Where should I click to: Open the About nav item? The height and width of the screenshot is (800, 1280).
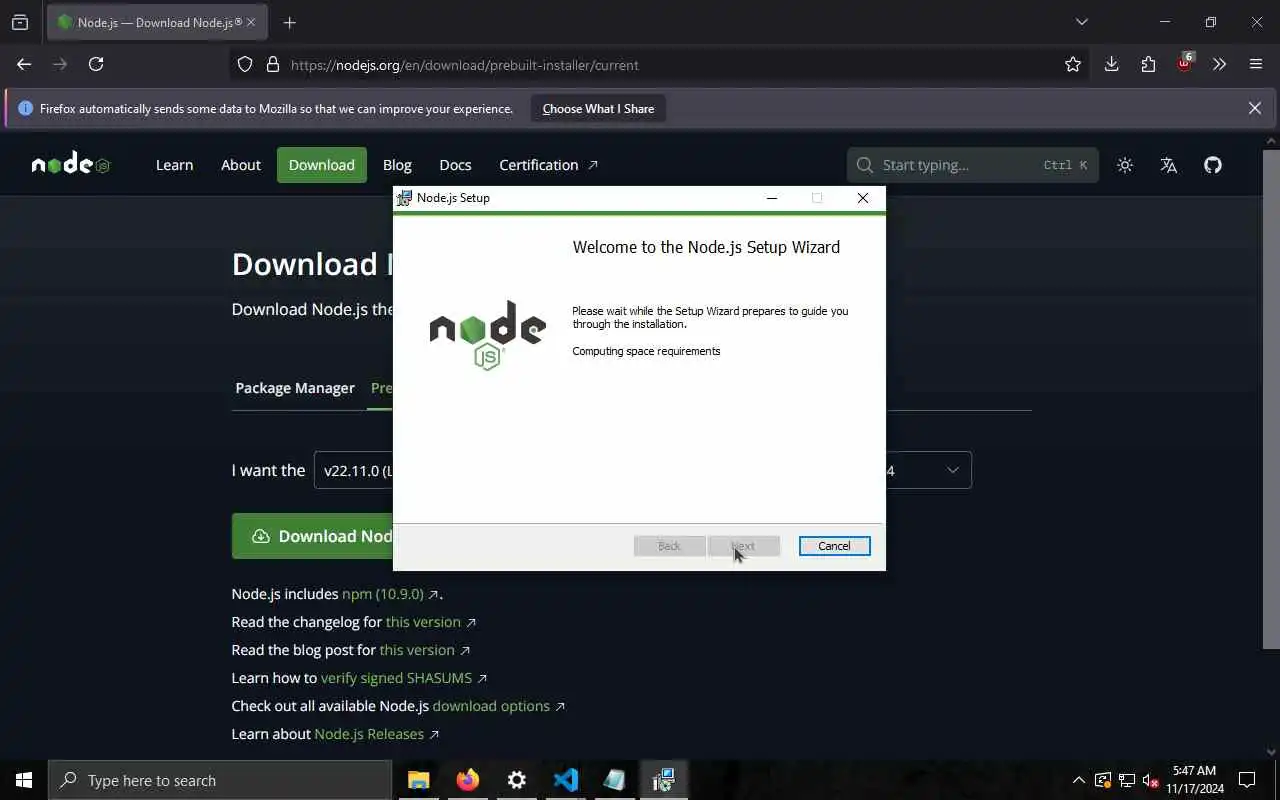(x=240, y=165)
